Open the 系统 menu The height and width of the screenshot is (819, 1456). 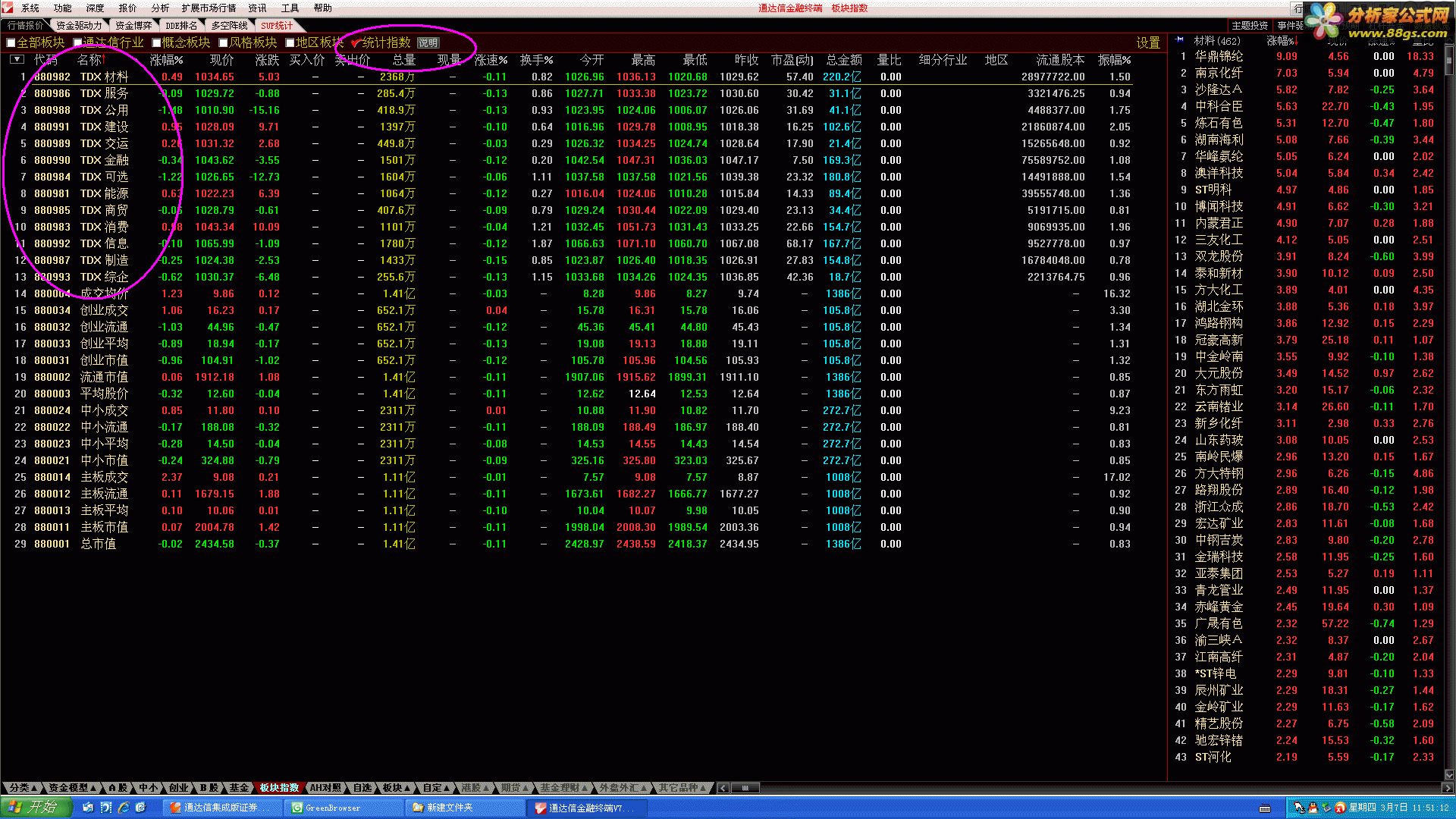coord(30,8)
